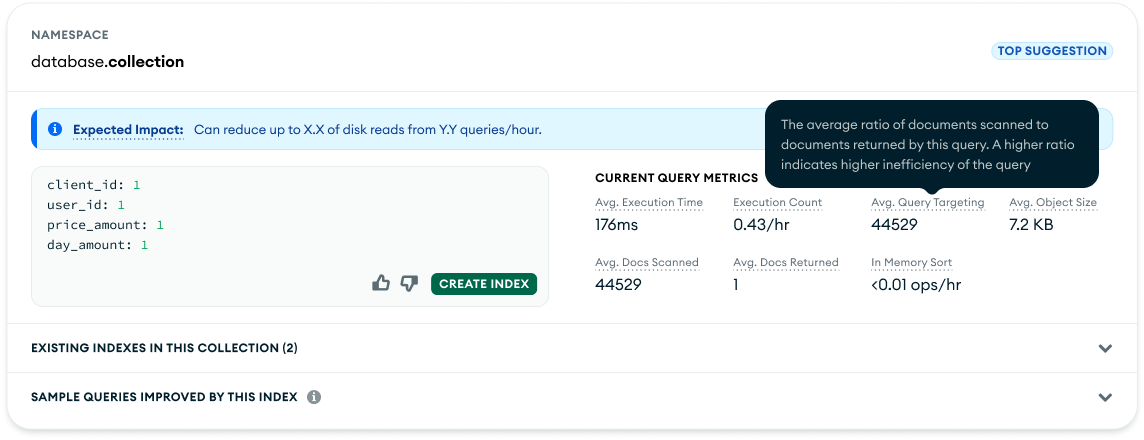Expand Existing Indexes chevron

(1105, 349)
